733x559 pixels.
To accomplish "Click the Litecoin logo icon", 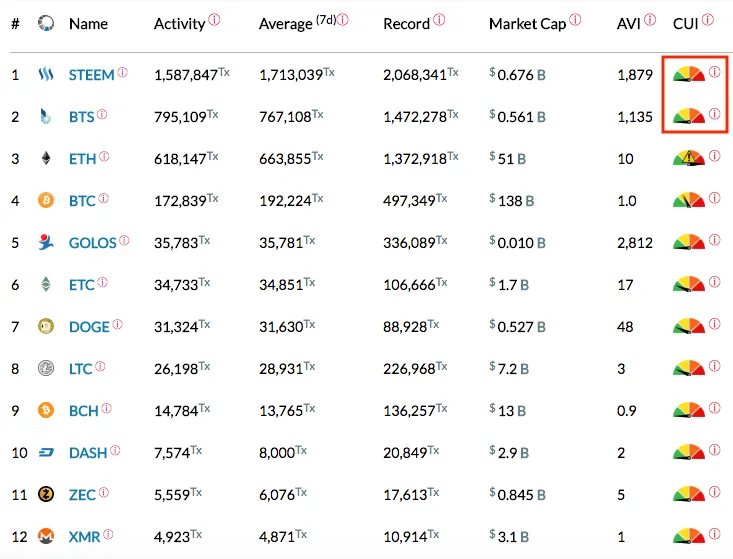I will (x=46, y=368).
